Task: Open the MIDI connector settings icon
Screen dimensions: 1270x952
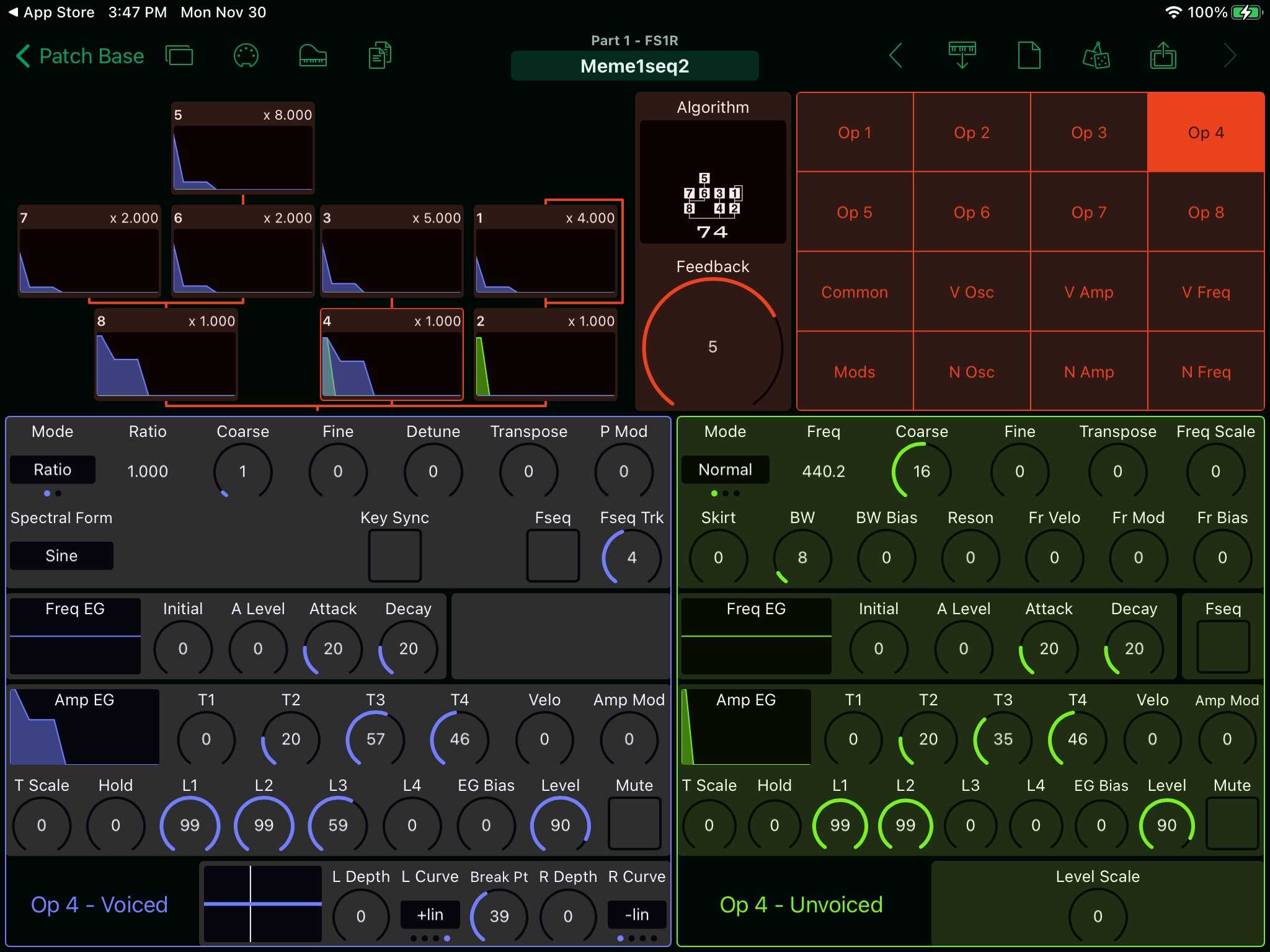Action: [246, 56]
